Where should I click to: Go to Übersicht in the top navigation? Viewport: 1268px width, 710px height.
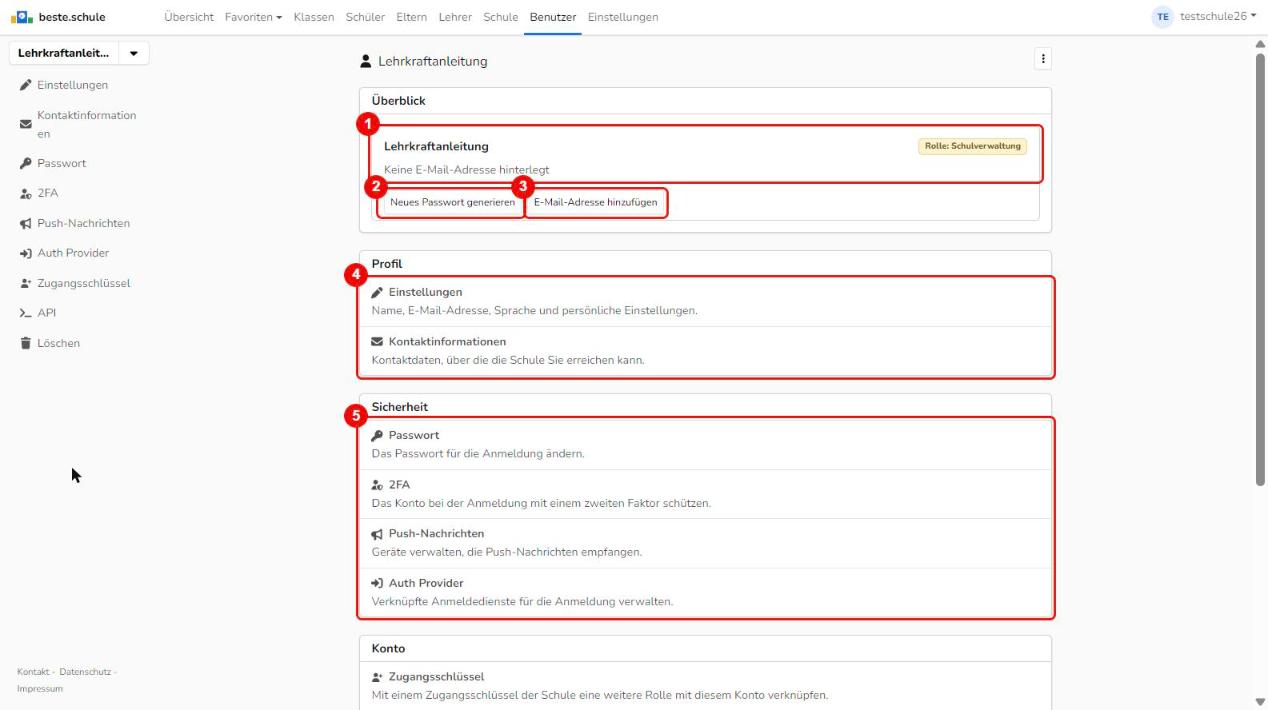pyautogui.click(x=189, y=17)
